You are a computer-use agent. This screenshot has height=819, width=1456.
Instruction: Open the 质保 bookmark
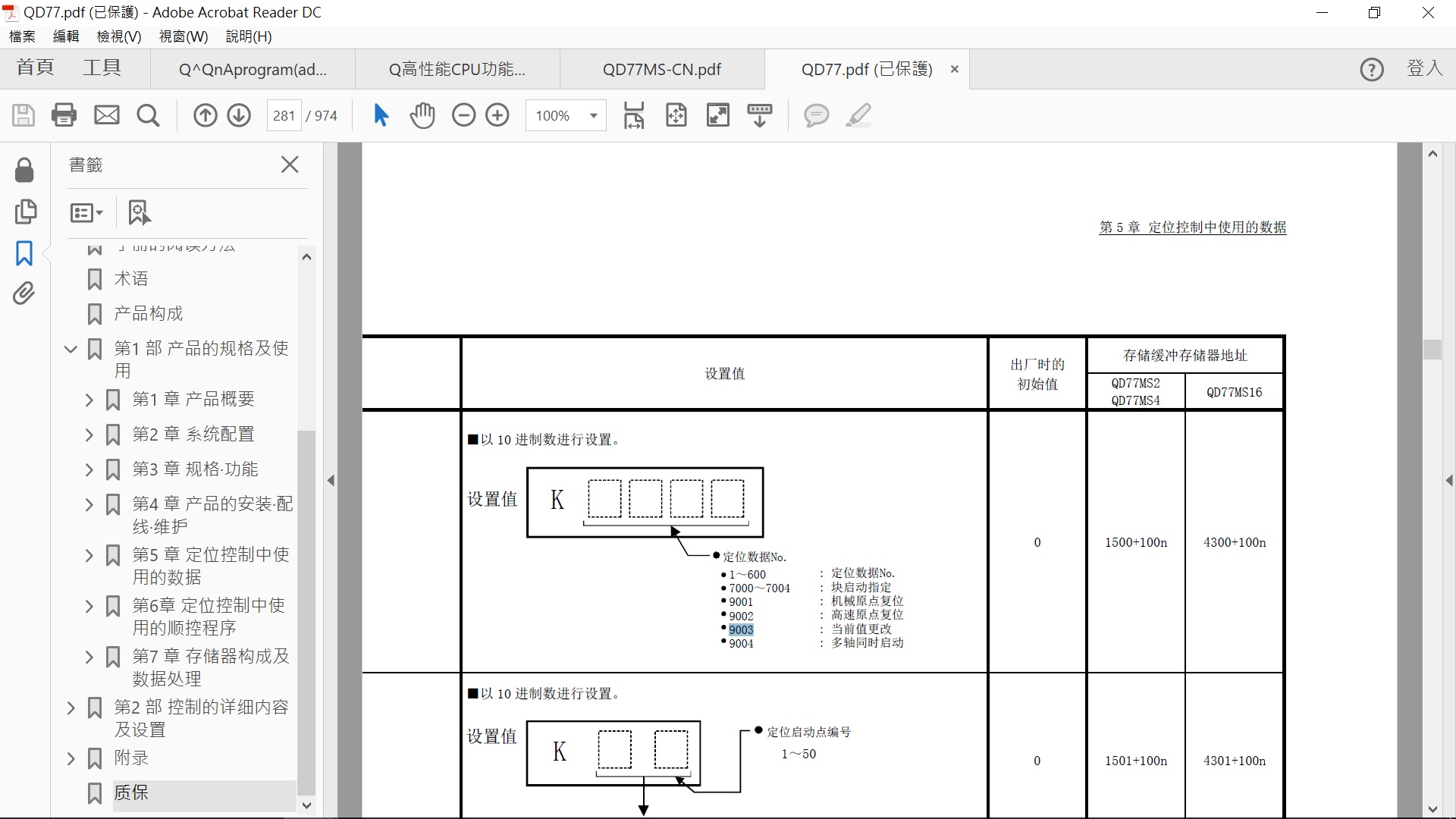click(130, 792)
